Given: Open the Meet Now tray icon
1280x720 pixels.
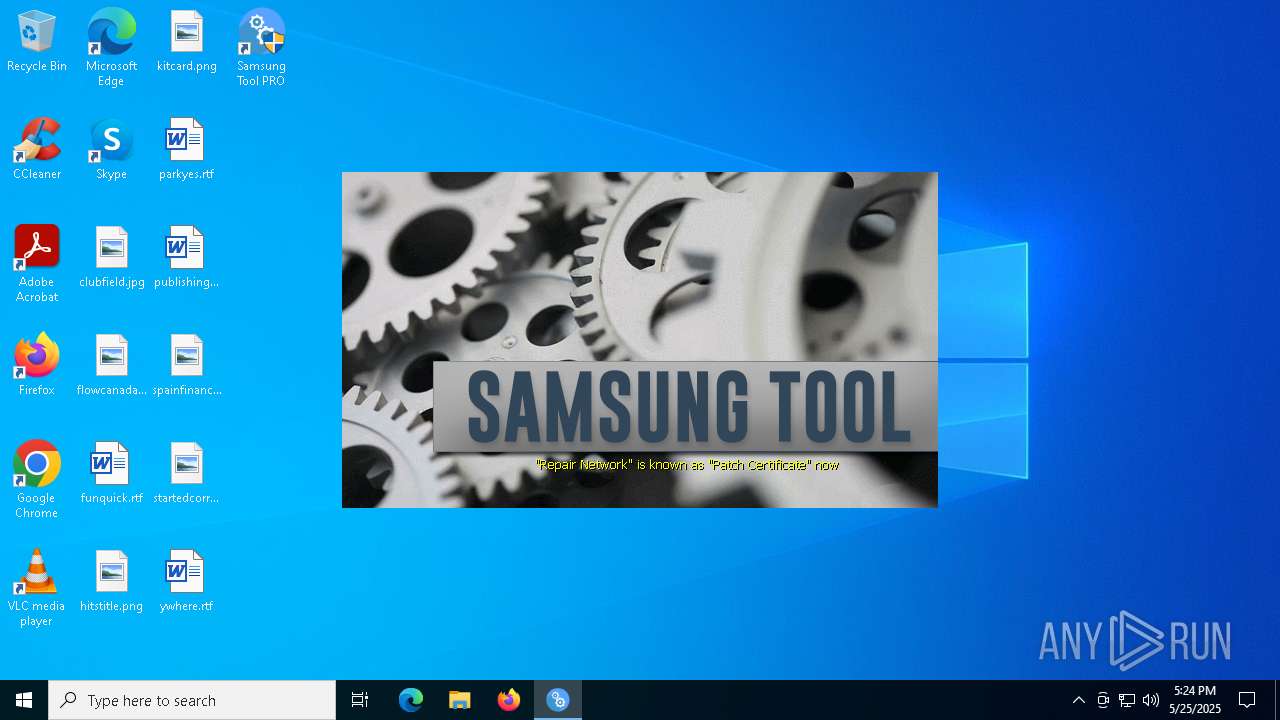Looking at the screenshot, I should click(1103, 700).
